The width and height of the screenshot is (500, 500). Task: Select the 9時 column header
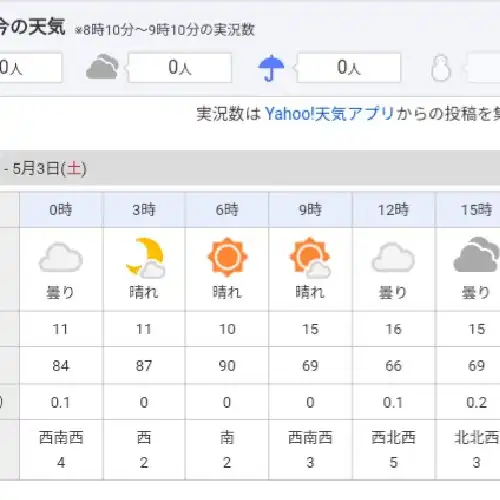[x=310, y=210]
